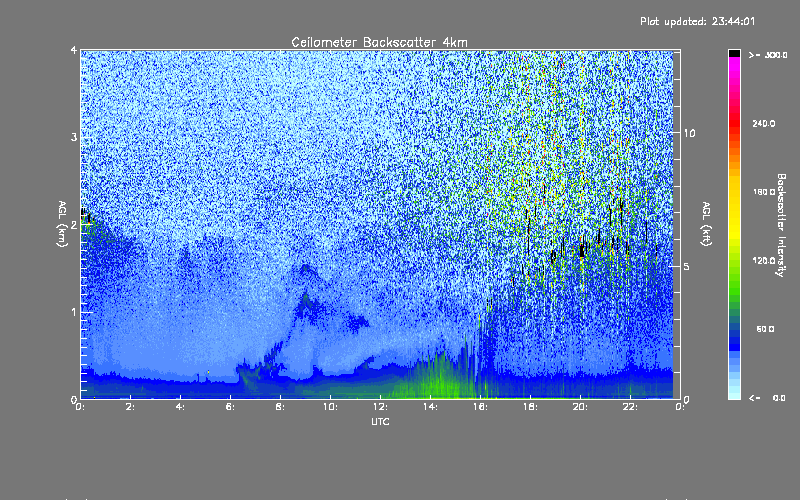Click the '180.0' colorbar value
The width and height of the screenshot is (800, 500).
click(764, 192)
